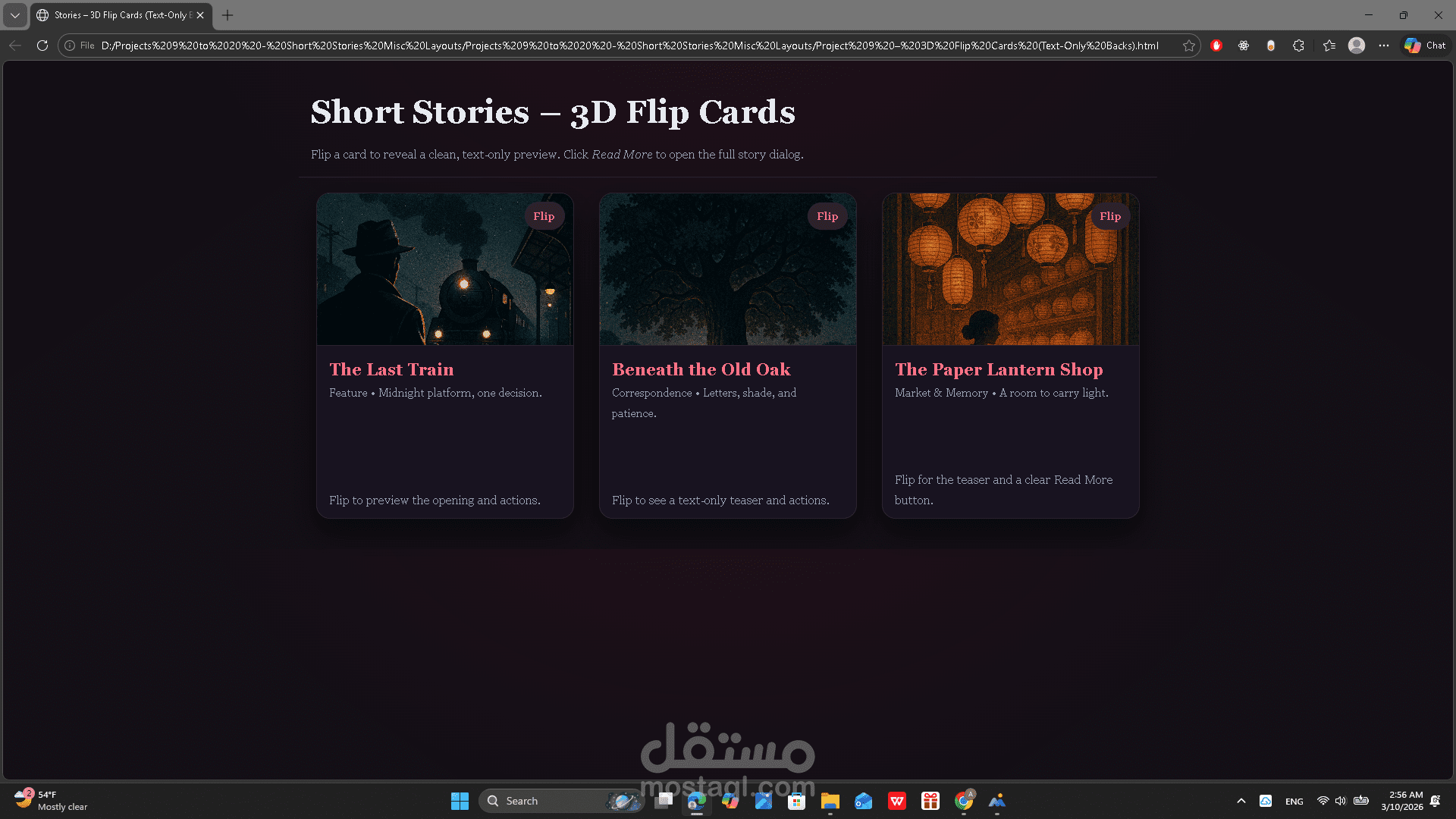
Task: Open WPS Office from the taskbar
Action: (x=896, y=800)
